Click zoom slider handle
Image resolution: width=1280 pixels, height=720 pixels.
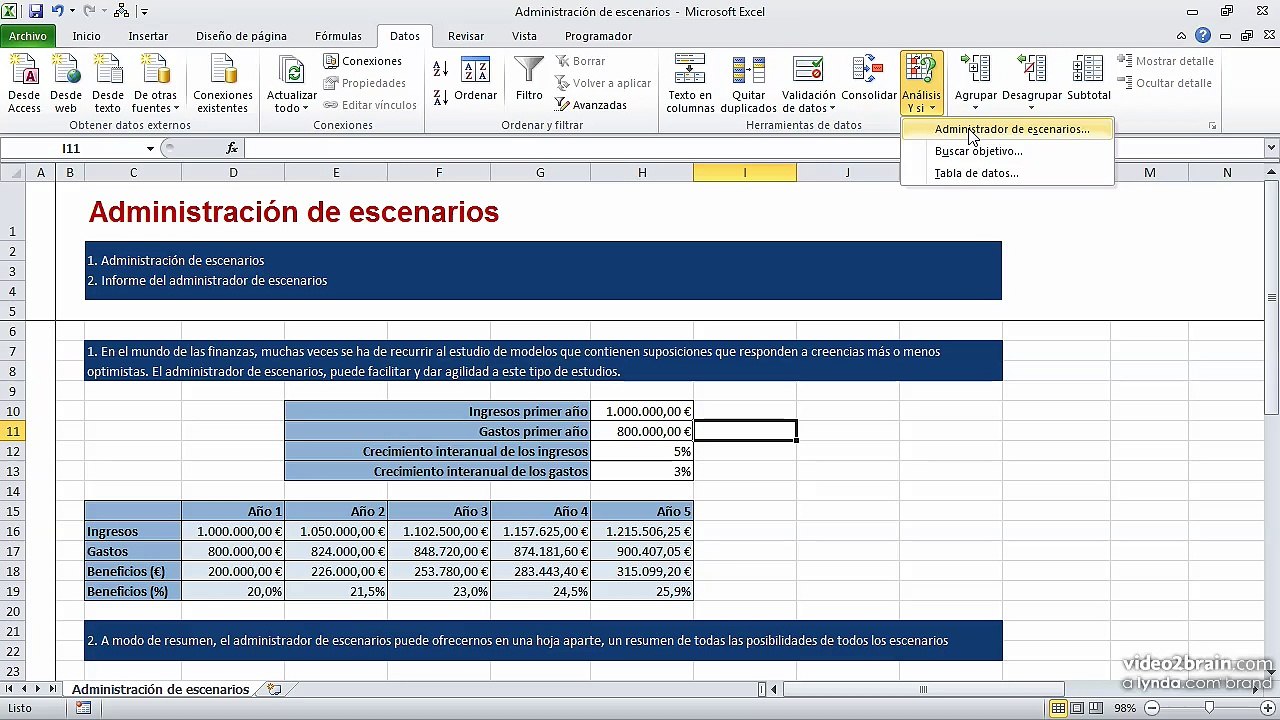[1209, 708]
